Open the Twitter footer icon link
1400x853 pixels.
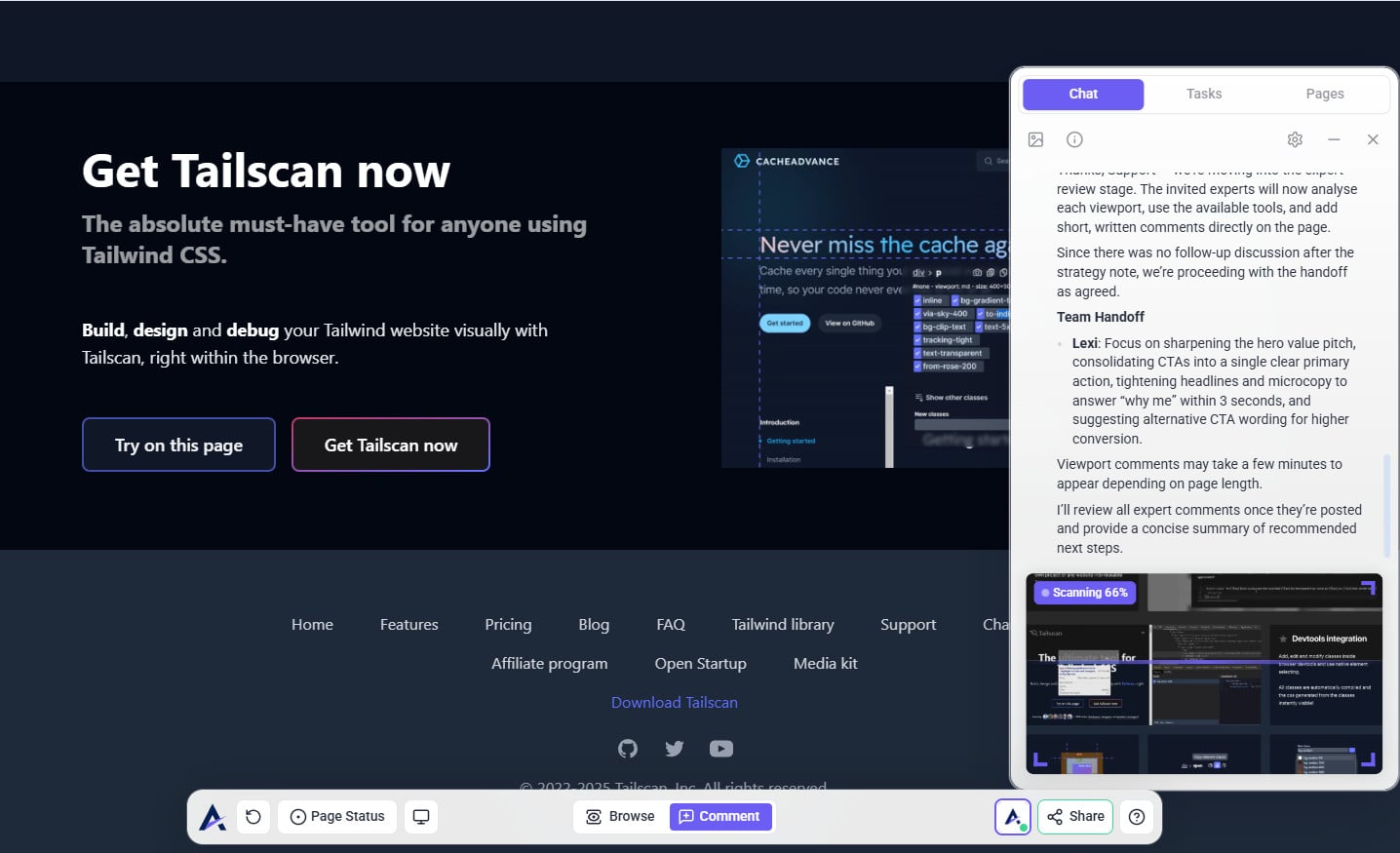(675, 749)
